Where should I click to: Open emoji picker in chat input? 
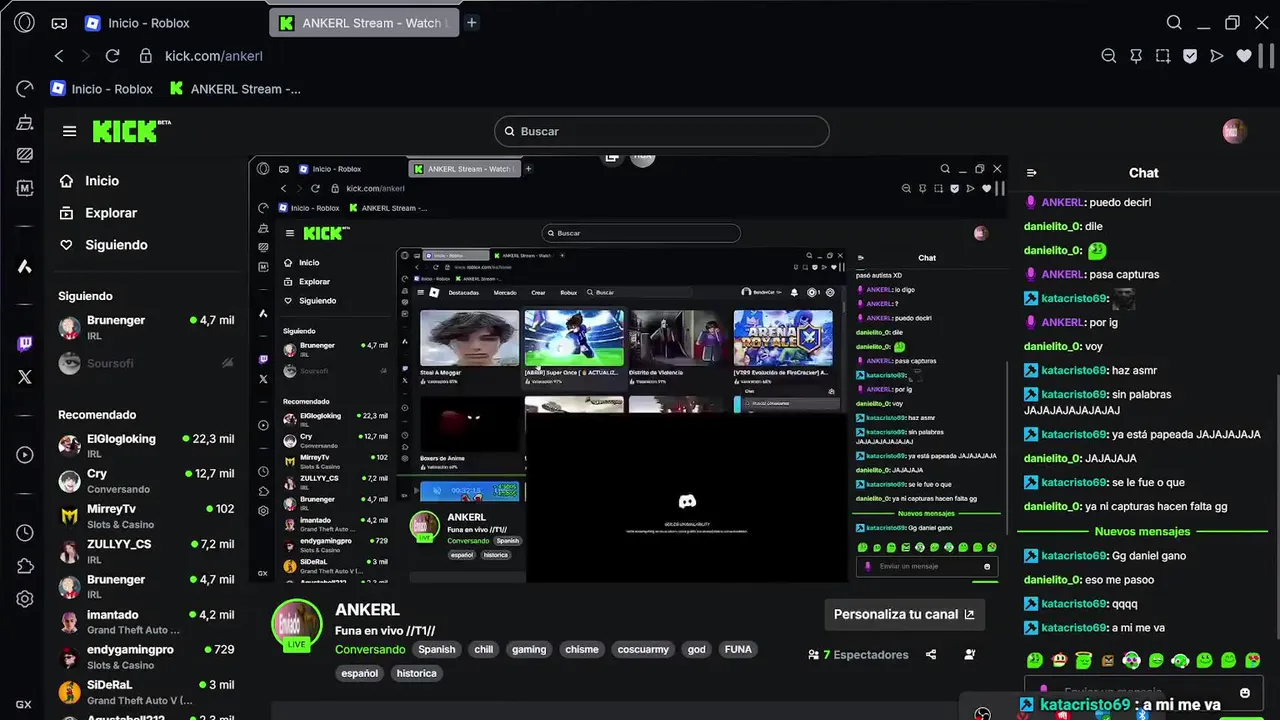click(x=1245, y=692)
